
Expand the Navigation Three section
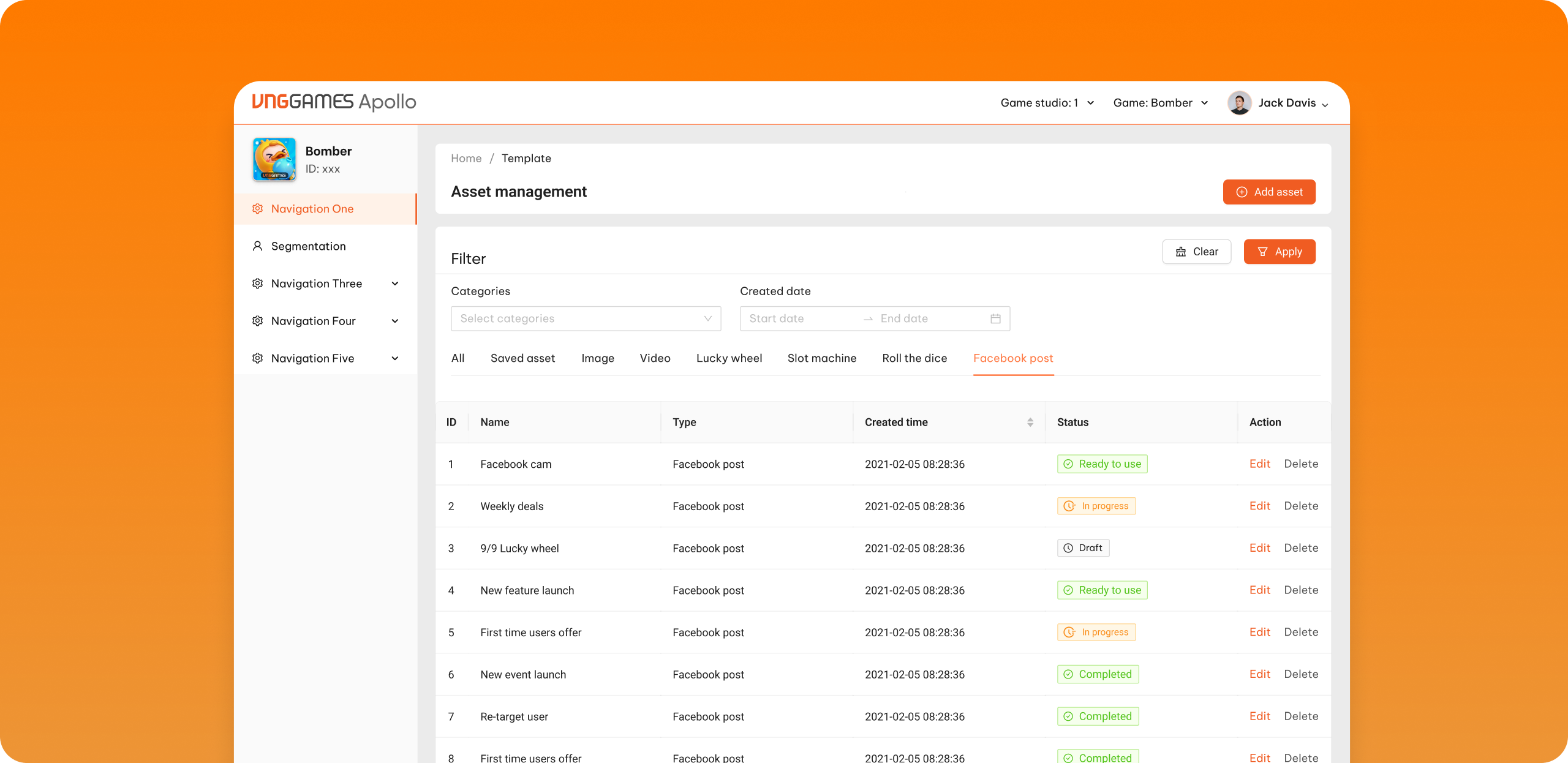click(x=395, y=283)
